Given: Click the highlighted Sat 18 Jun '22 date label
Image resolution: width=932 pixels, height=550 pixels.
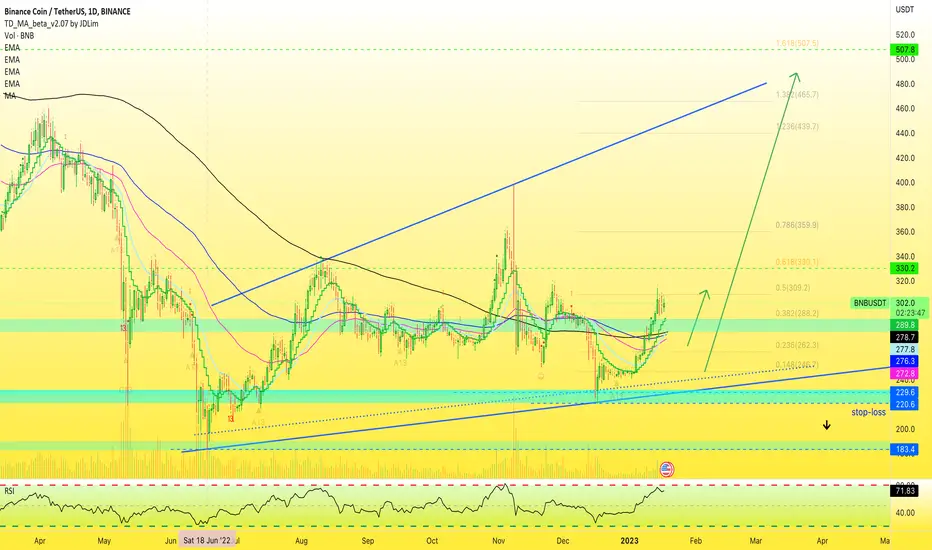Looking at the screenshot, I should point(207,540).
